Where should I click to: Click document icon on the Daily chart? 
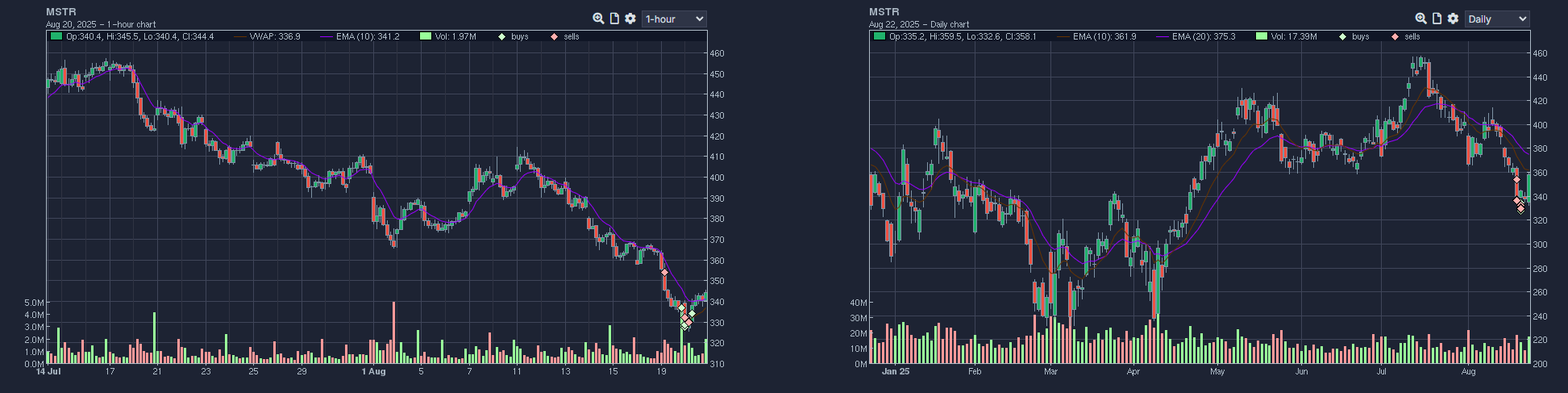point(1437,19)
